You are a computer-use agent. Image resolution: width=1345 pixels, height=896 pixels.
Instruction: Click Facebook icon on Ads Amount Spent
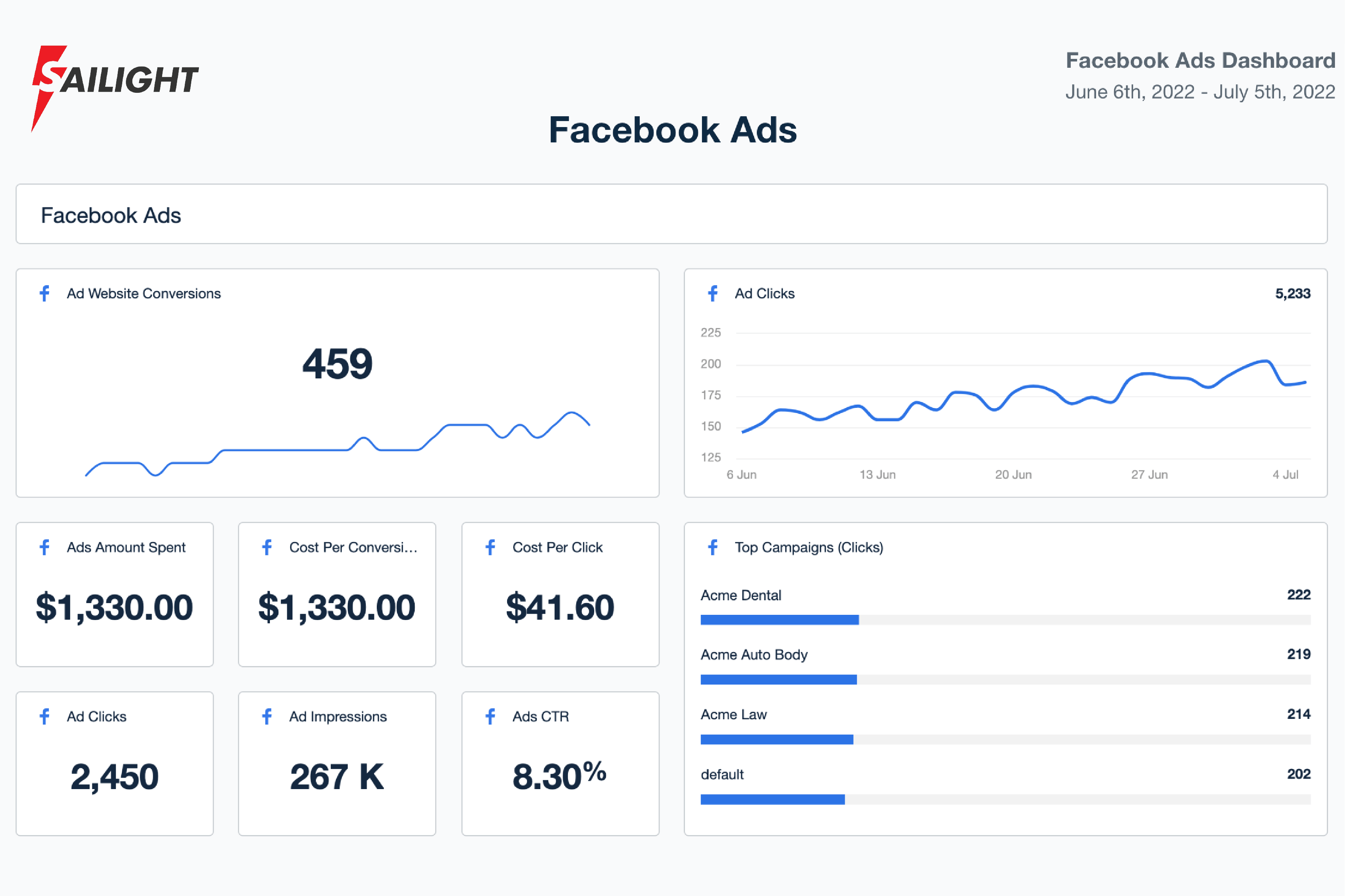click(44, 547)
